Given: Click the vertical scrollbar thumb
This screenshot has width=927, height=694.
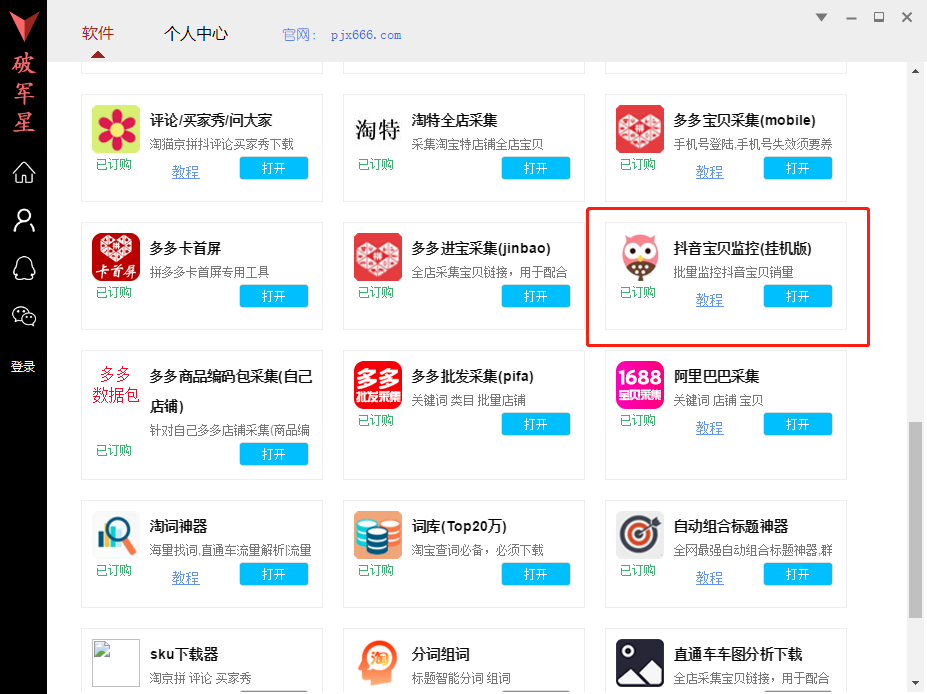Looking at the screenshot, I should [x=915, y=520].
